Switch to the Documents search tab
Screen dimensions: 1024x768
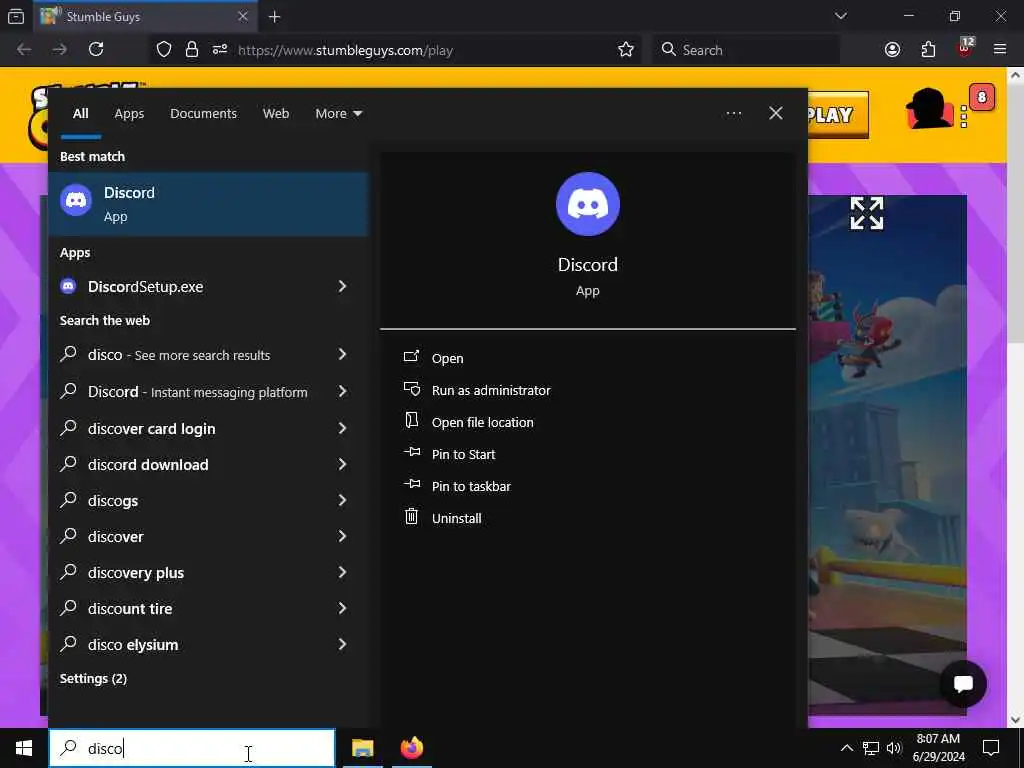coord(203,113)
